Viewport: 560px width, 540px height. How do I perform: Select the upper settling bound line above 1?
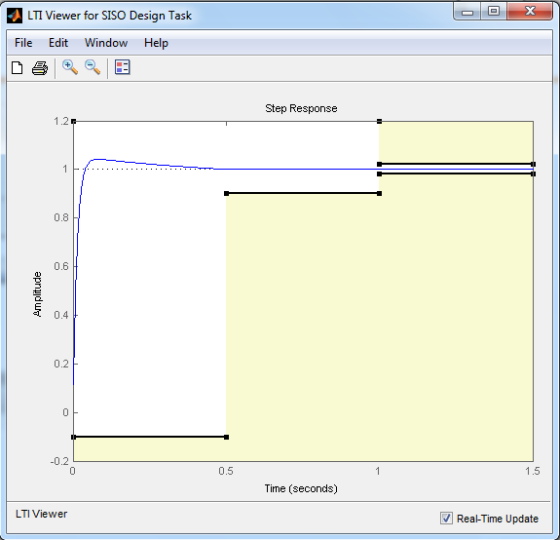(x=456, y=164)
